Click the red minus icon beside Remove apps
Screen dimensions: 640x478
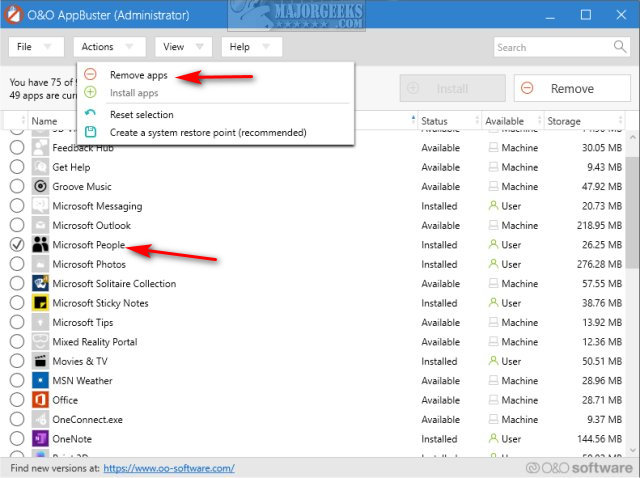[90, 74]
